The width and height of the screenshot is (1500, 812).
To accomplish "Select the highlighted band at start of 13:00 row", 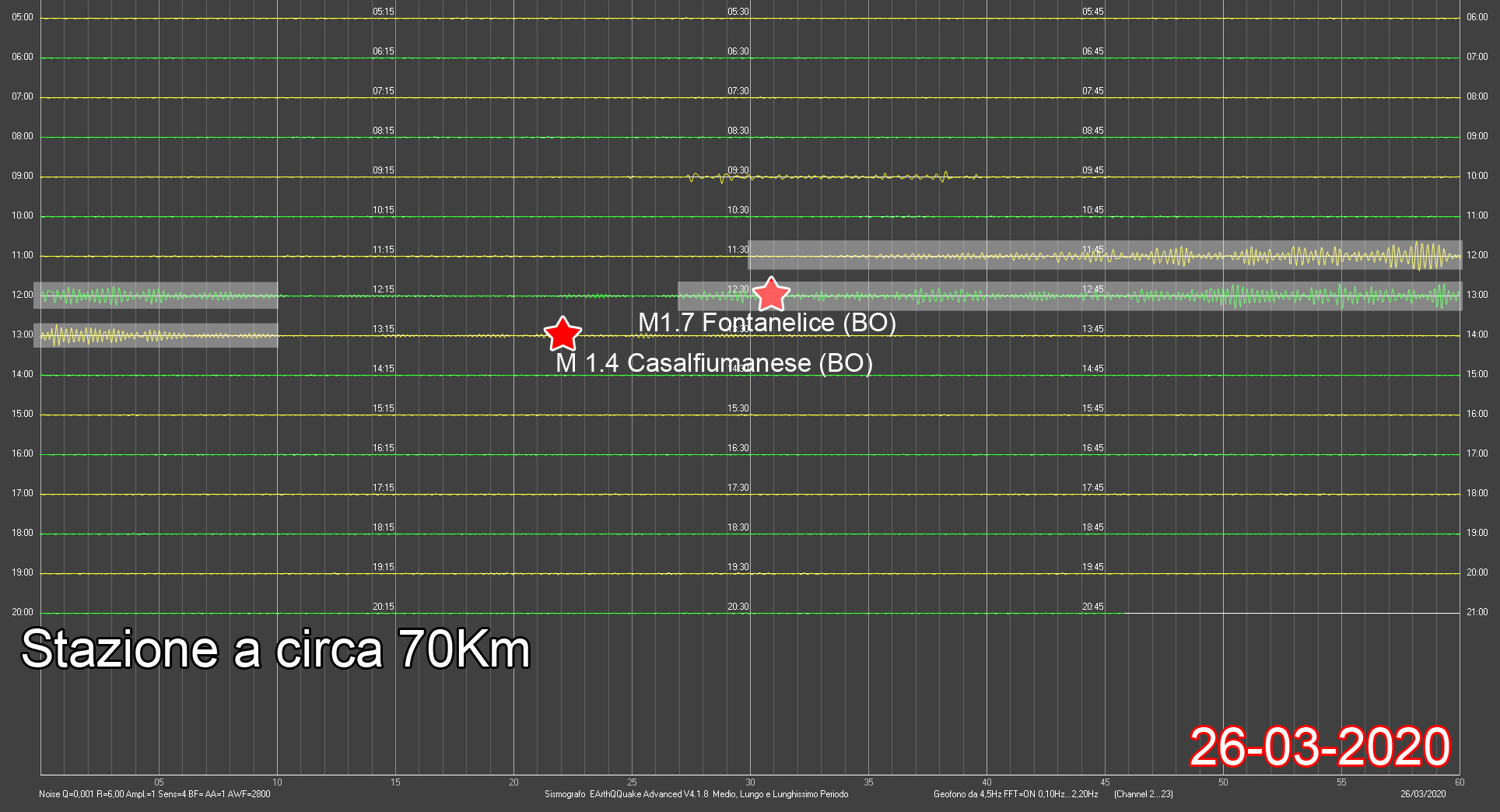I will 156,335.
